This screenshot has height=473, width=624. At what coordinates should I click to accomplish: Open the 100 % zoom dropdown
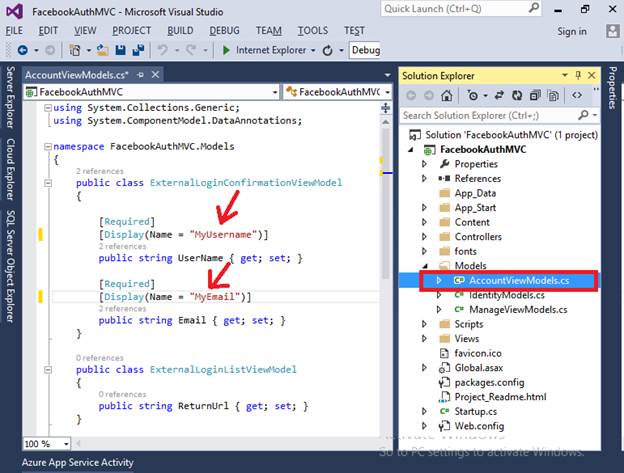[66, 444]
